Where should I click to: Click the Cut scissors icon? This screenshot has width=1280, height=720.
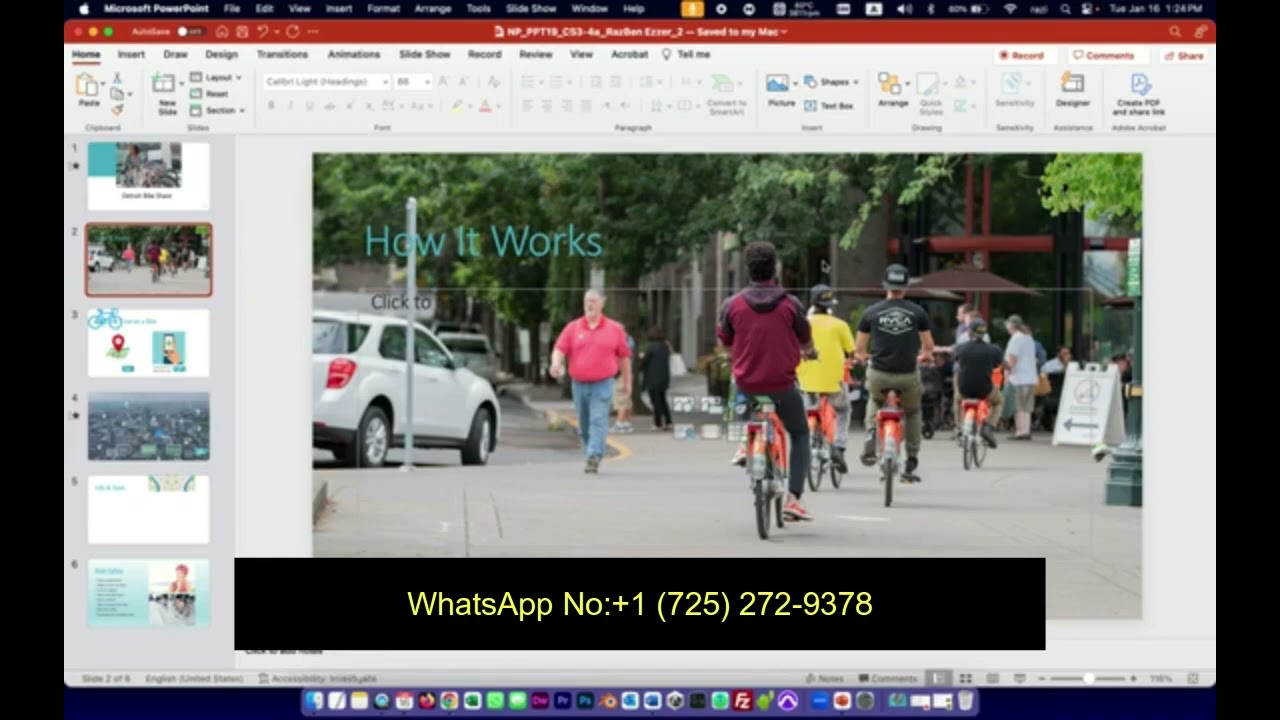(117, 78)
